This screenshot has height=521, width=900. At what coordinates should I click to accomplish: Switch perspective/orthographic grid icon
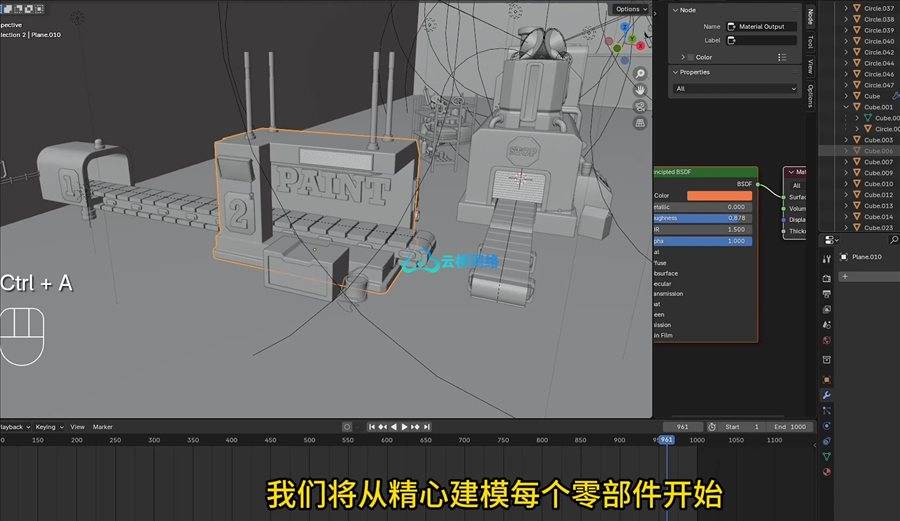pos(640,122)
